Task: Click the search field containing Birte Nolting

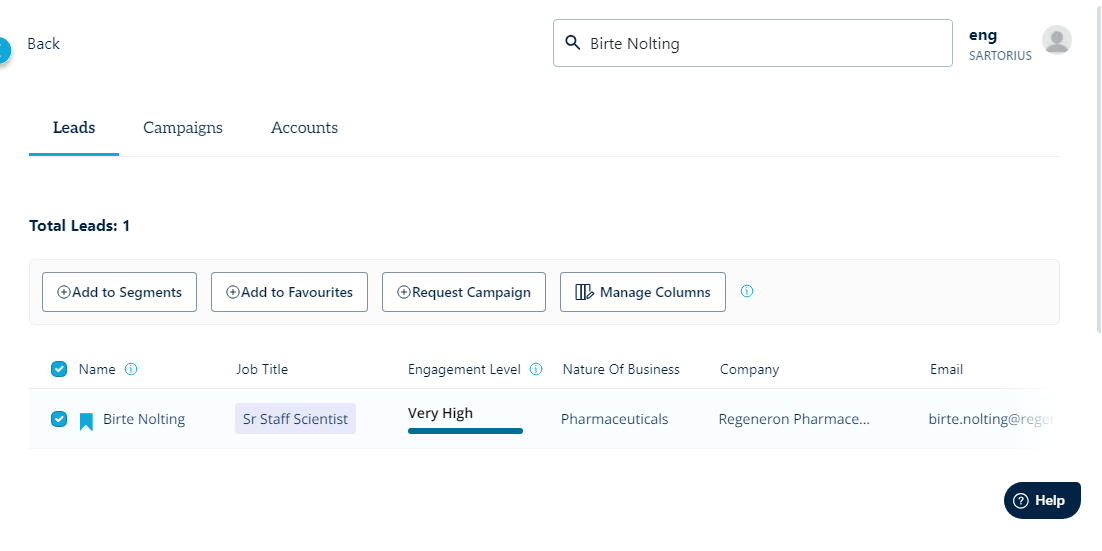Action: 760,43
